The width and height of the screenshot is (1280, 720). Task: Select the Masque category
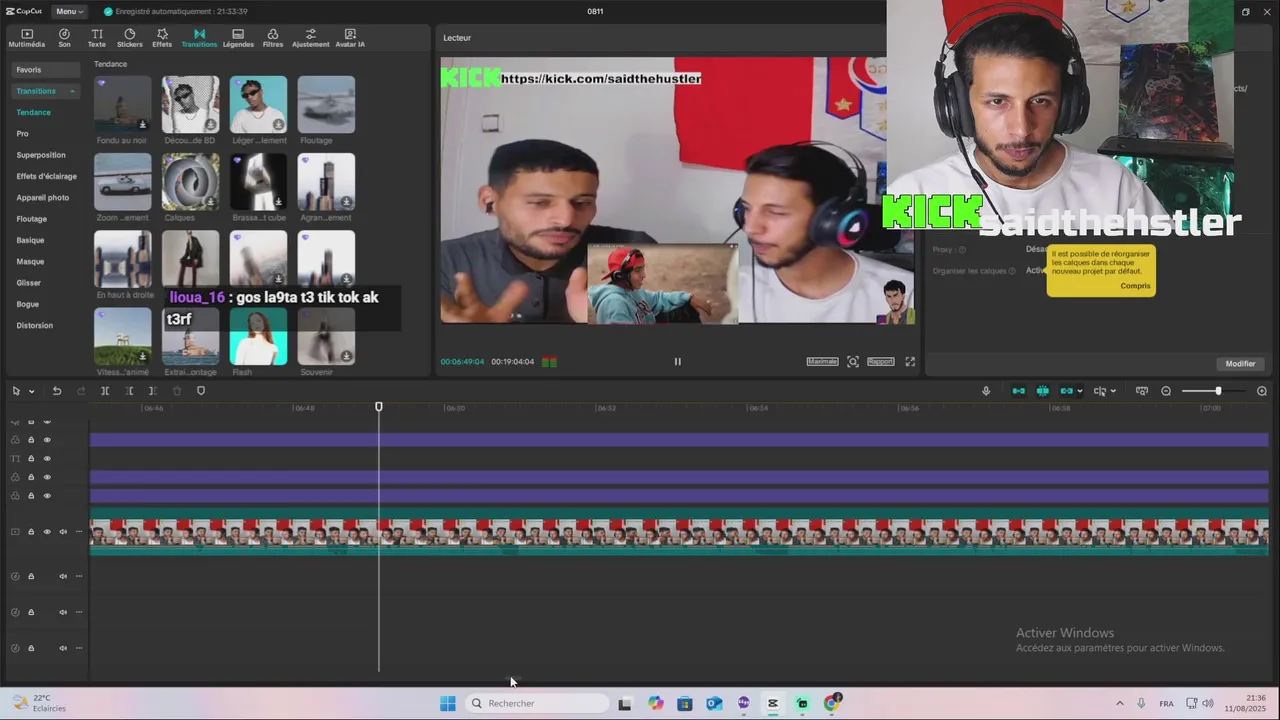pos(30,261)
